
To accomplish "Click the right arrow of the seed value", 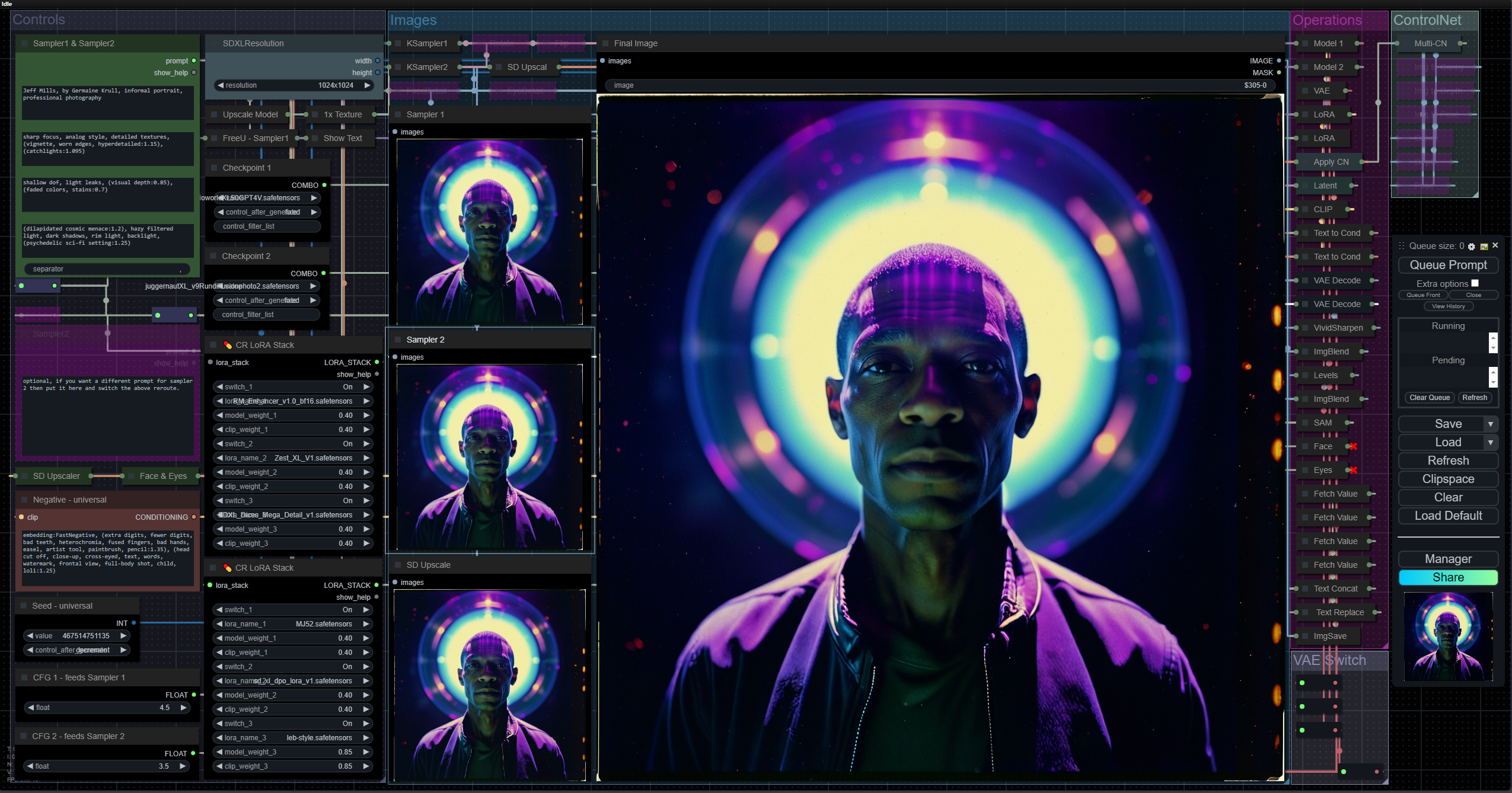I will 123,636.
